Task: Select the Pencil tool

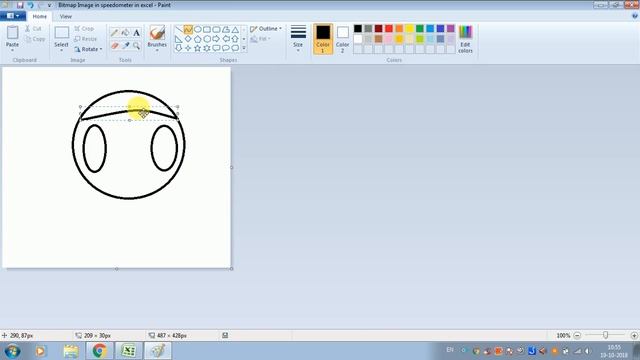Action: (x=115, y=33)
